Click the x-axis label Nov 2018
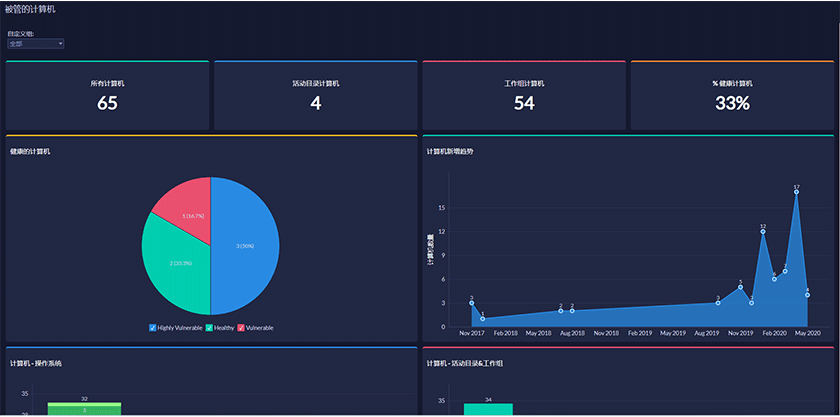The image size is (840, 417). [x=606, y=333]
